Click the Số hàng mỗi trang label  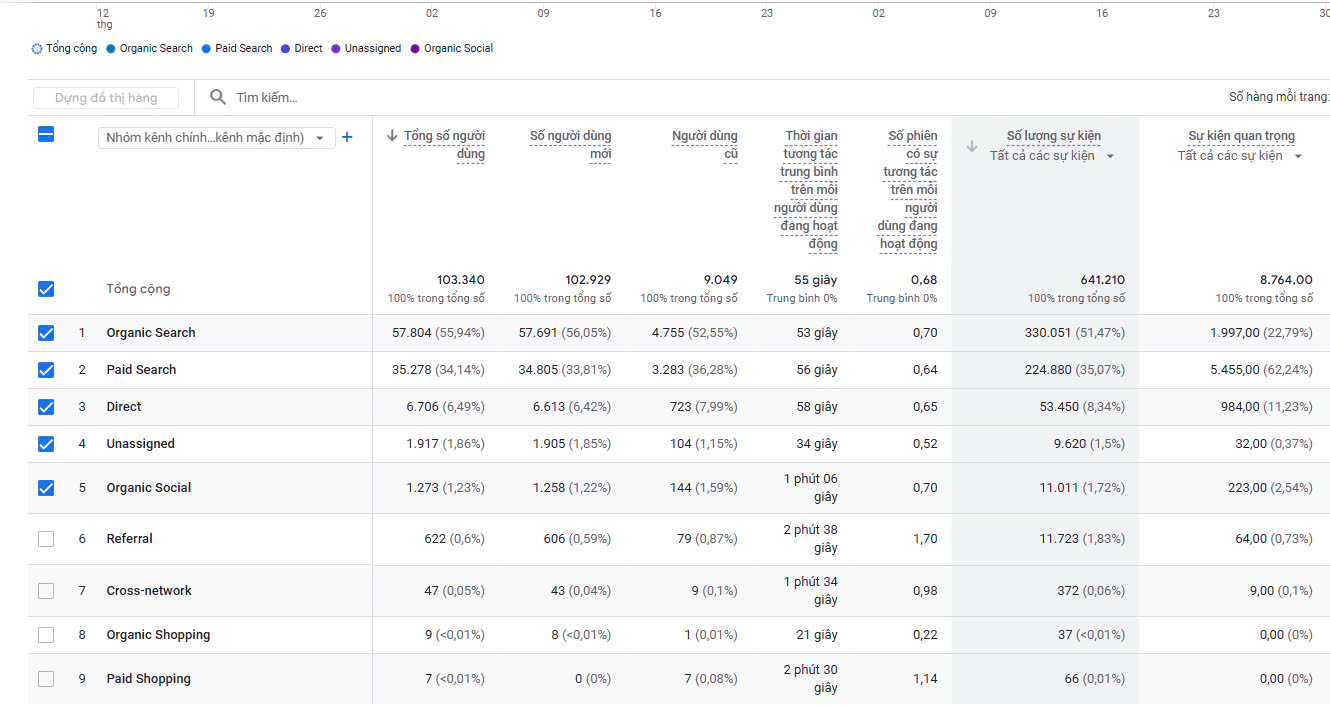pyautogui.click(x=1278, y=97)
